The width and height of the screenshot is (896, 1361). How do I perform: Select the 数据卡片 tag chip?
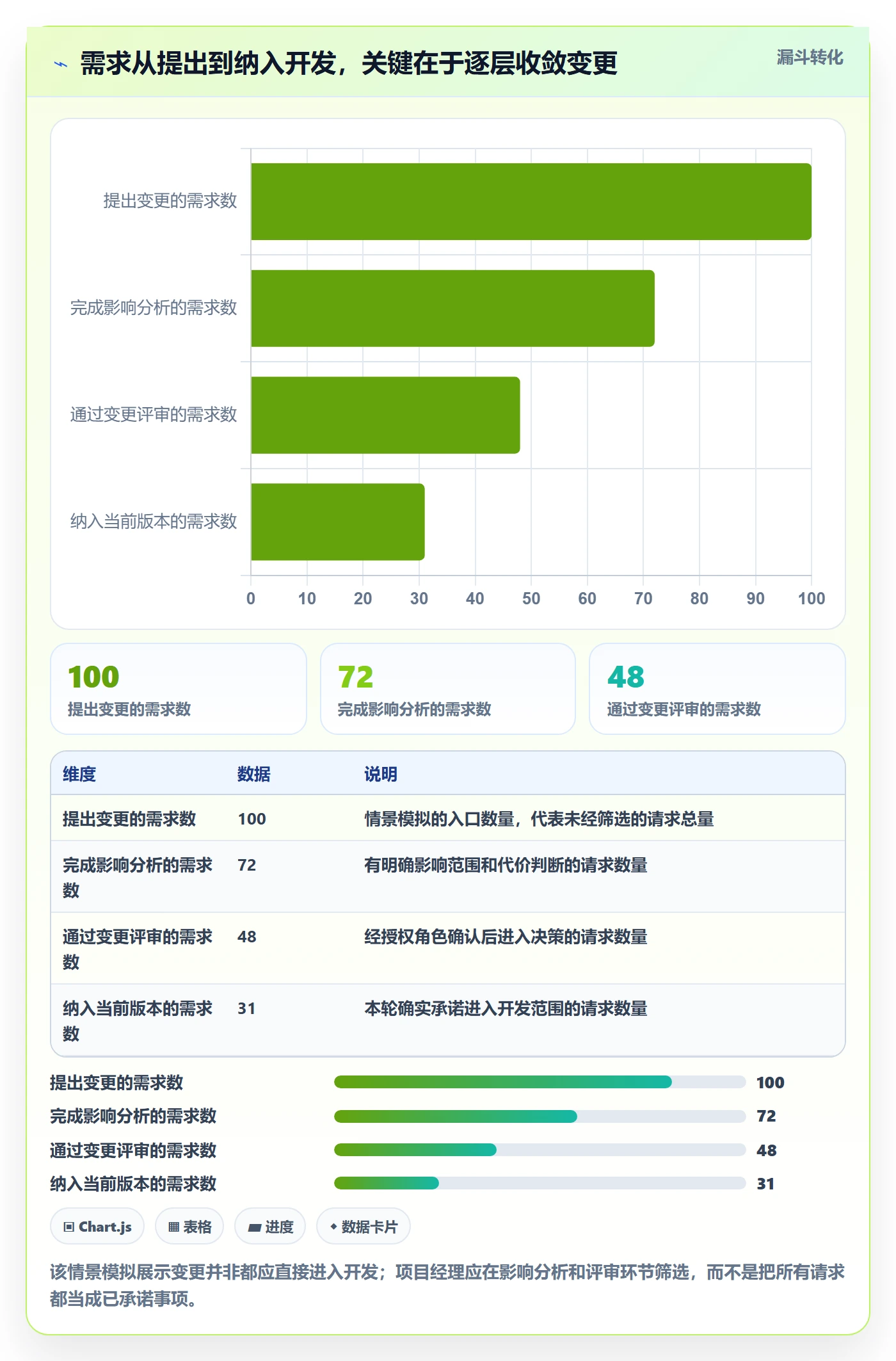coord(364,1227)
